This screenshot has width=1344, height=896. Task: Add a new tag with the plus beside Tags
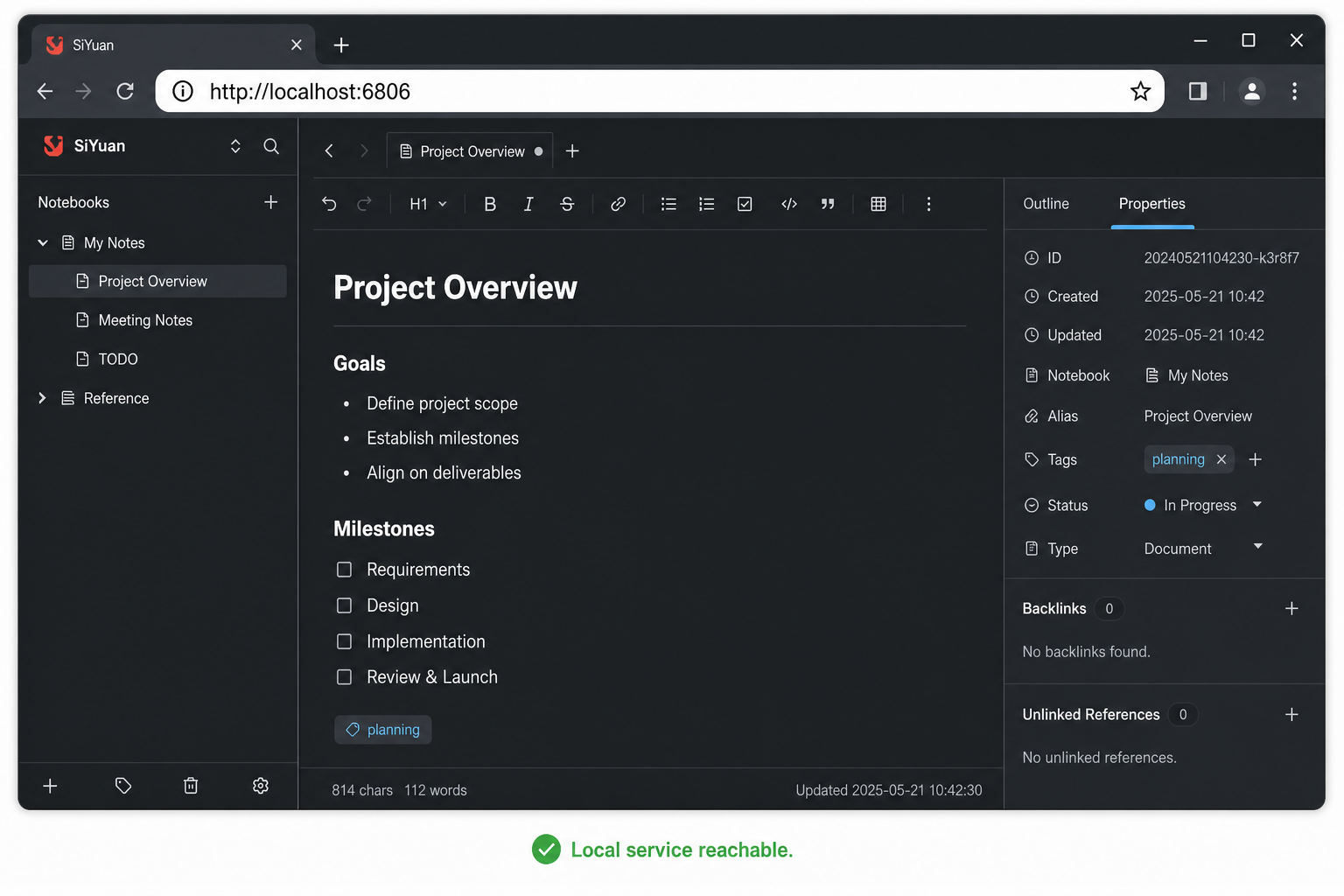pos(1255,459)
